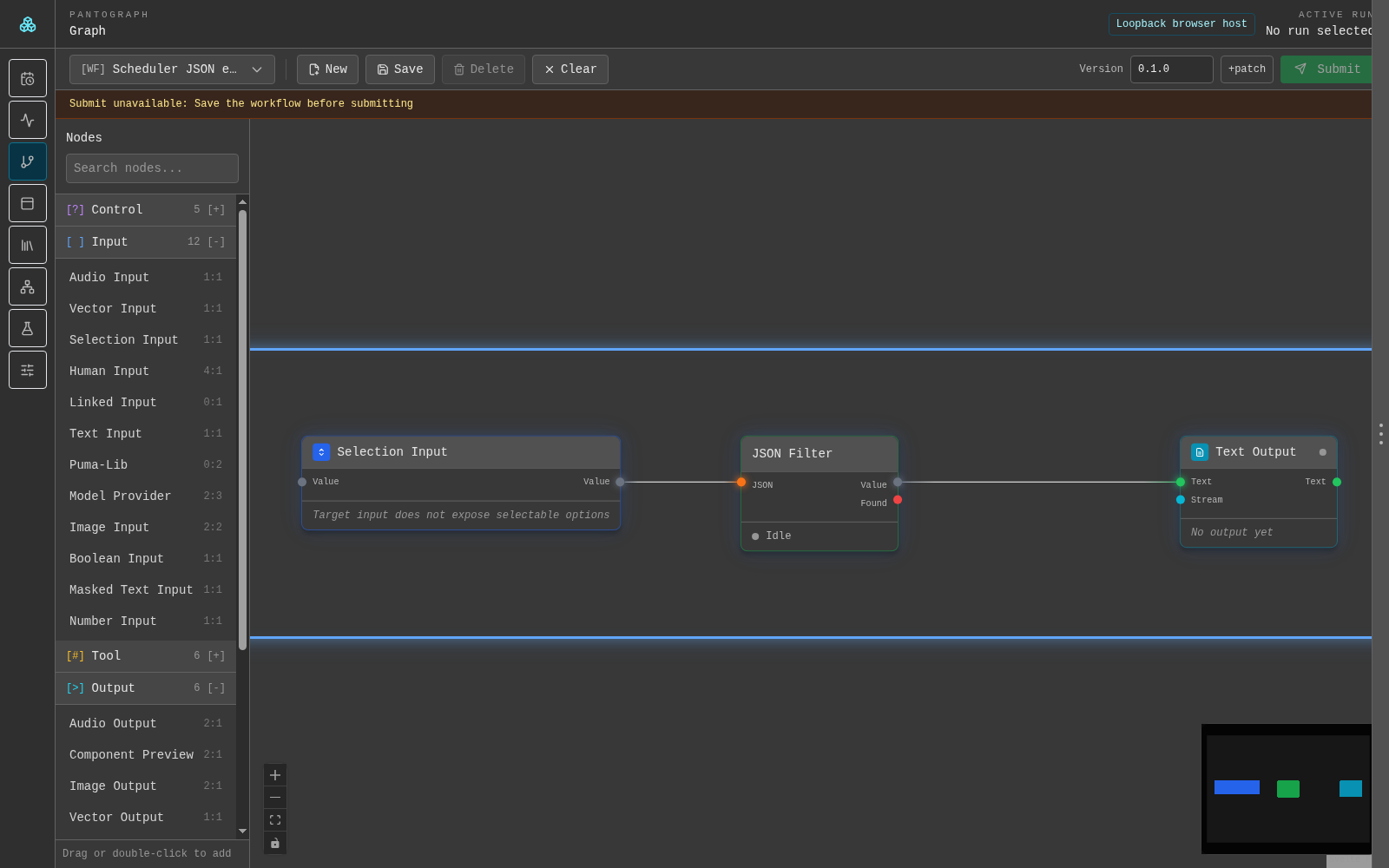Click the node list scrollbar
The width and height of the screenshot is (1389, 868).
coord(242,430)
